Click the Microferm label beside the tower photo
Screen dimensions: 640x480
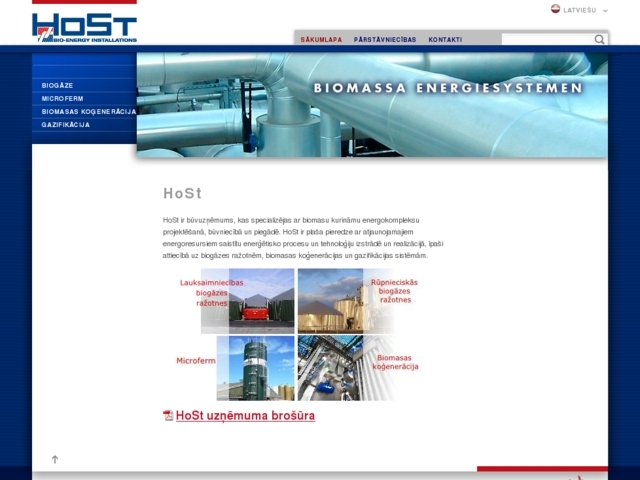[x=196, y=360]
